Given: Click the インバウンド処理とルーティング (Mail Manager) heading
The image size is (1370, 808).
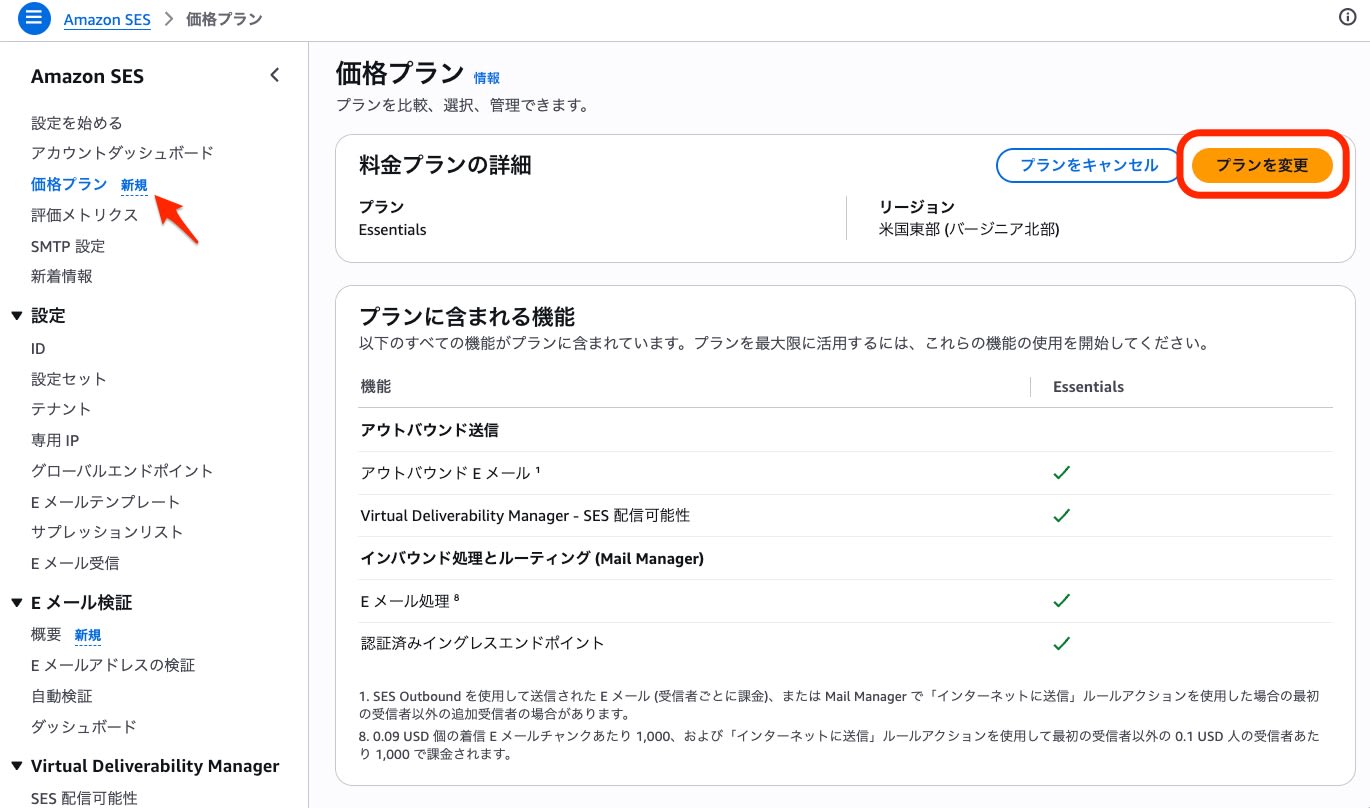Looking at the screenshot, I should (x=532, y=558).
